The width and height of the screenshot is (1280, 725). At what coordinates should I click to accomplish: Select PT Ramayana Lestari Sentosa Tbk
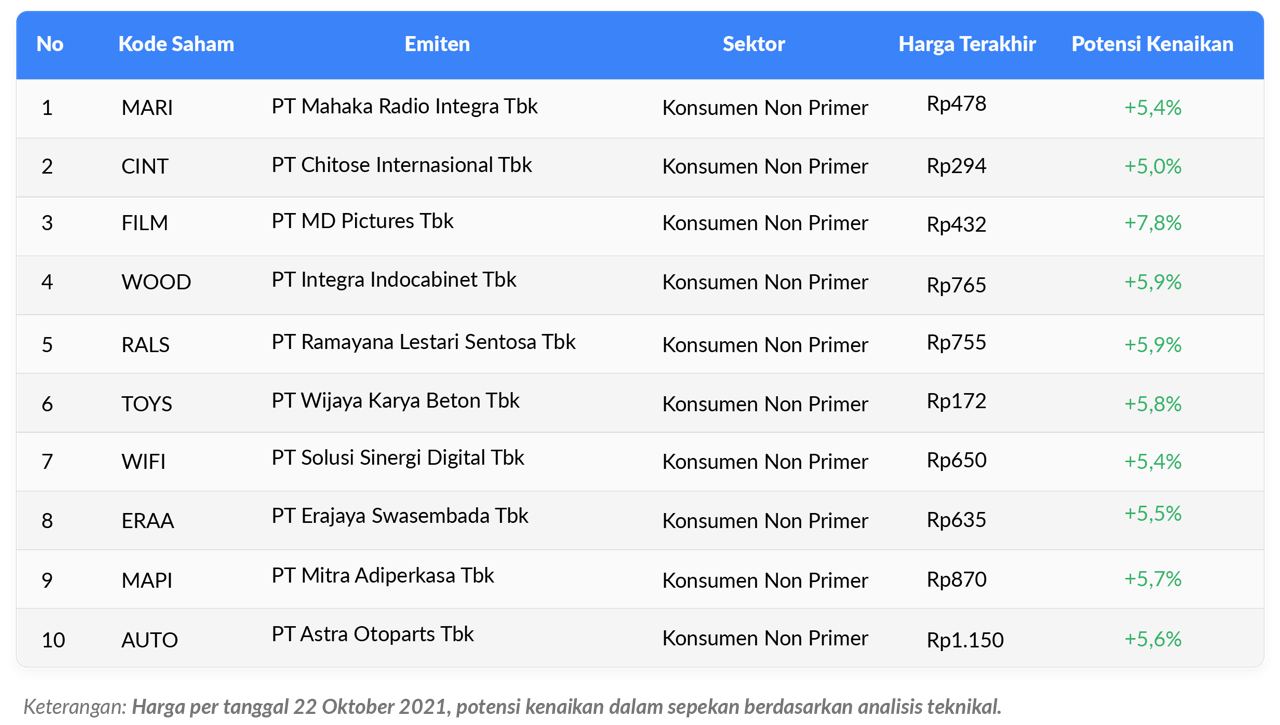click(x=423, y=342)
